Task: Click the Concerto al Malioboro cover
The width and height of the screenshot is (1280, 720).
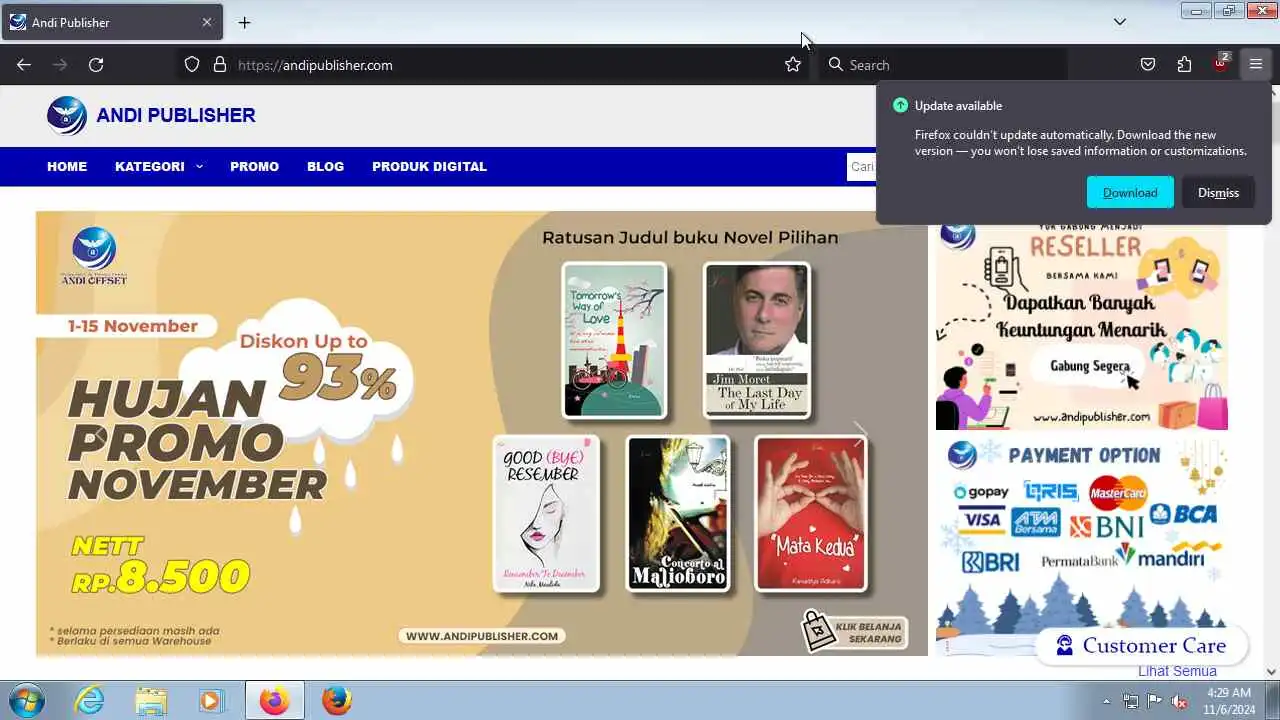Action: pyautogui.click(x=678, y=514)
